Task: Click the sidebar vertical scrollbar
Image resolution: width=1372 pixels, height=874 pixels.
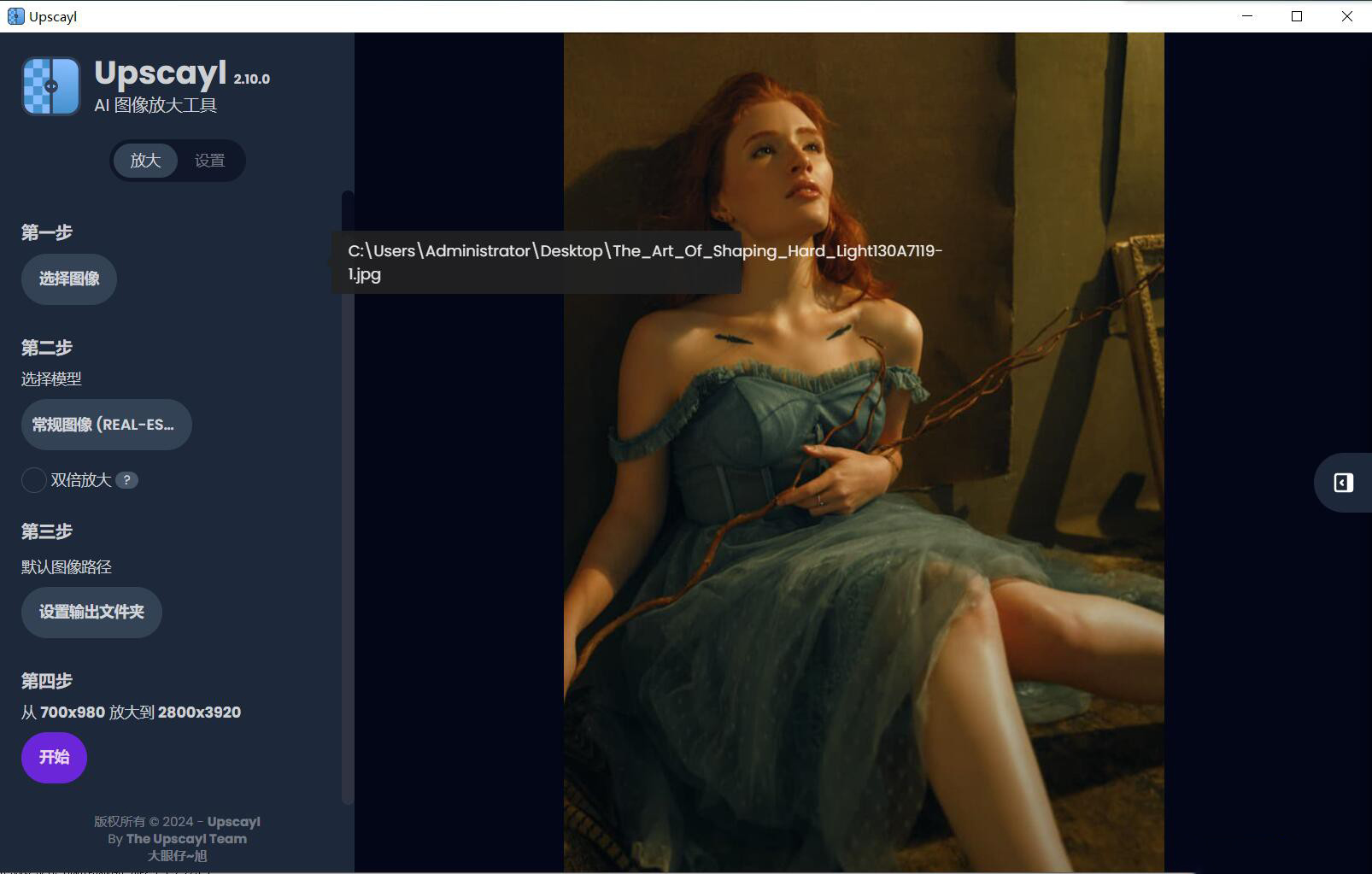Action: pyautogui.click(x=347, y=496)
